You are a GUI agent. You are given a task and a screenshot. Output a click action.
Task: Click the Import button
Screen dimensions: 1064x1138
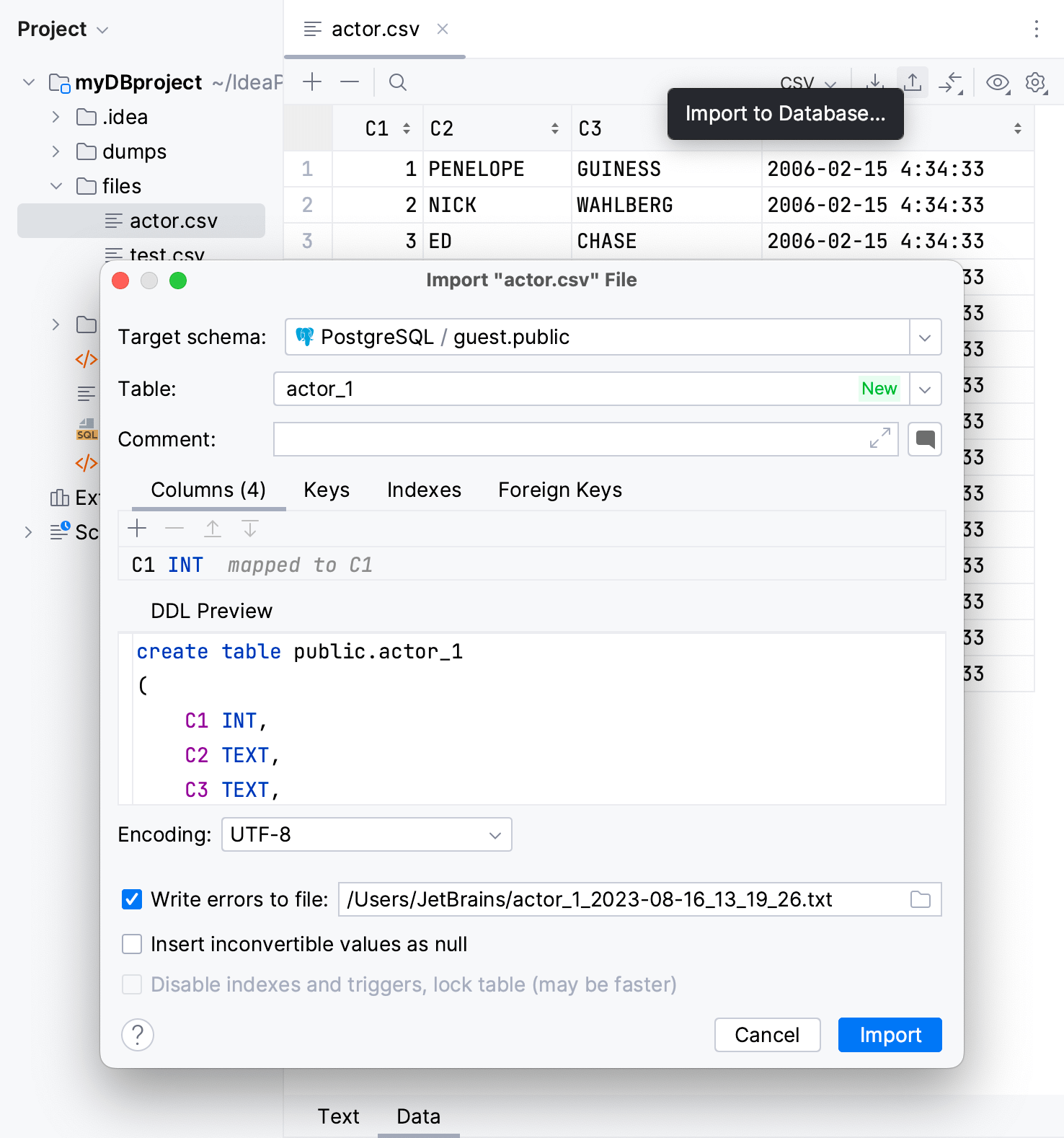click(890, 1035)
